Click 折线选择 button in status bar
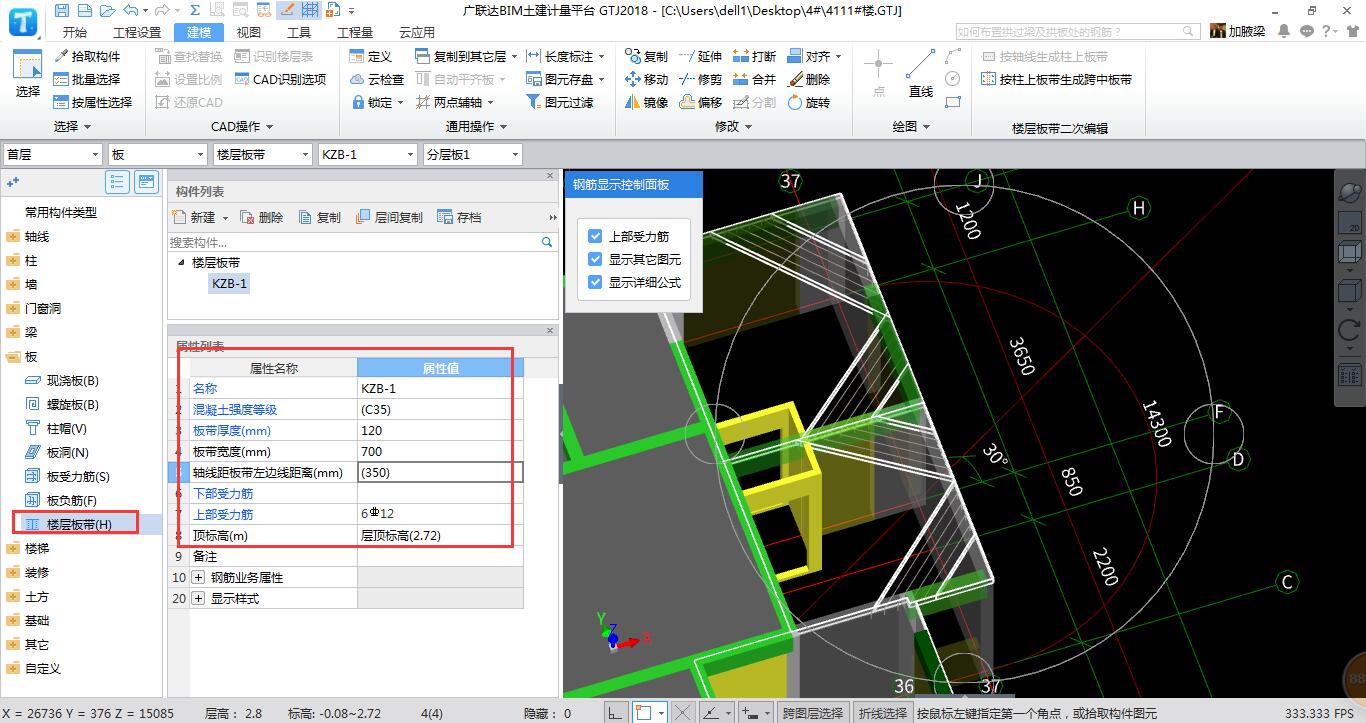Viewport: 1366px width, 723px height. point(882,713)
